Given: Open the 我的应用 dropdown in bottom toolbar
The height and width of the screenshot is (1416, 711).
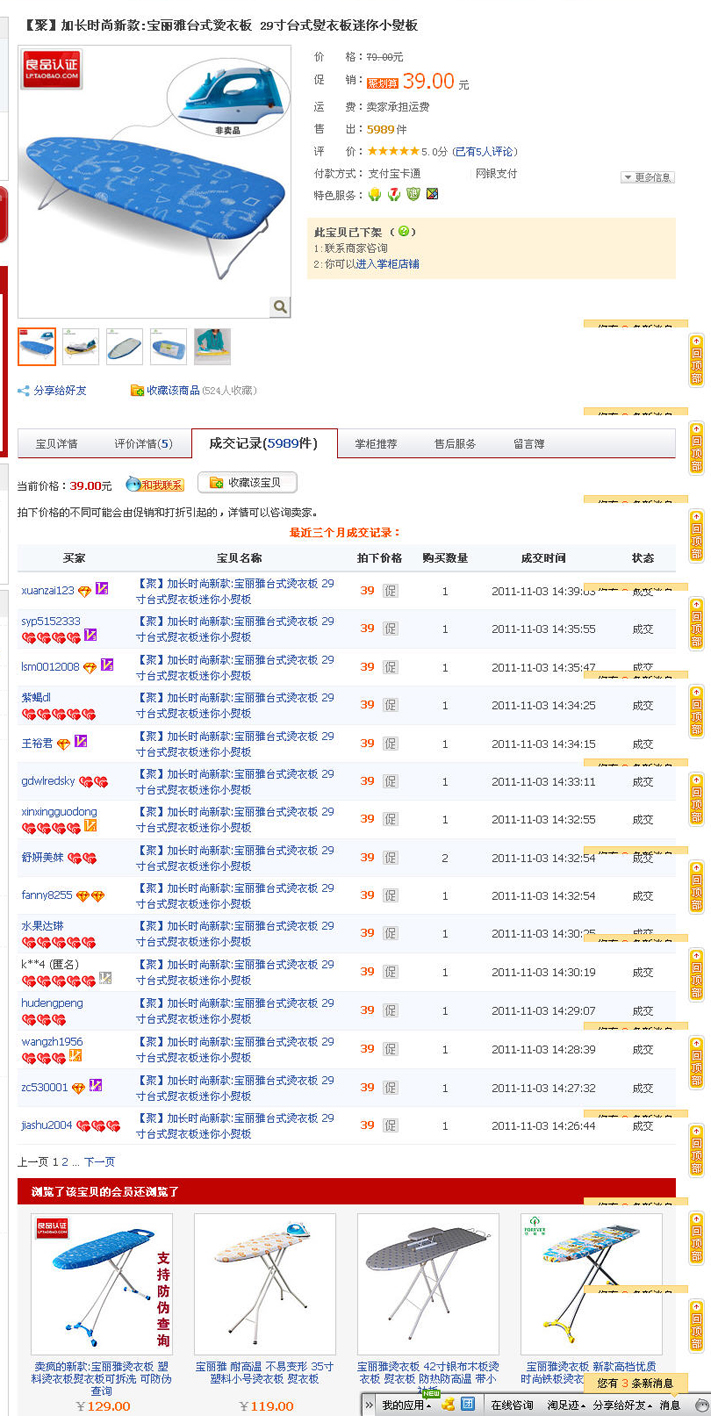Looking at the screenshot, I should pyautogui.click(x=406, y=1405).
